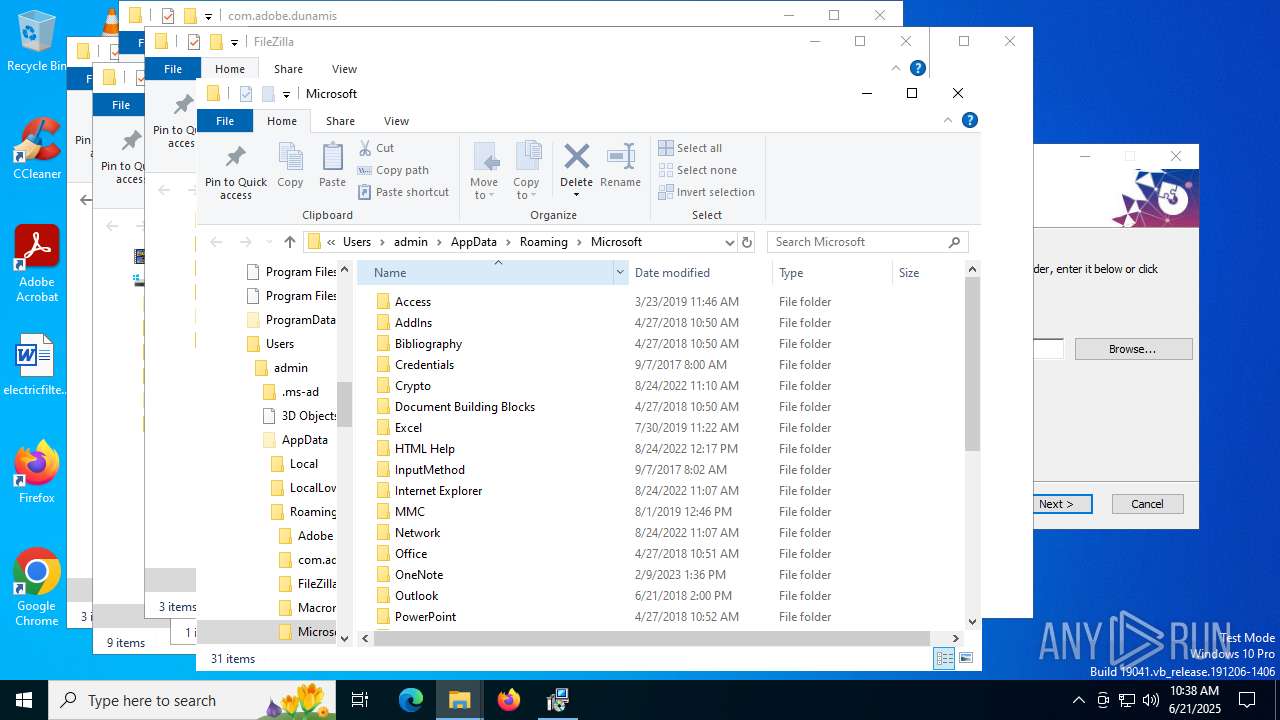The height and width of the screenshot is (720, 1280).
Task: Click the Cut scissors command
Action: (x=377, y=148)
